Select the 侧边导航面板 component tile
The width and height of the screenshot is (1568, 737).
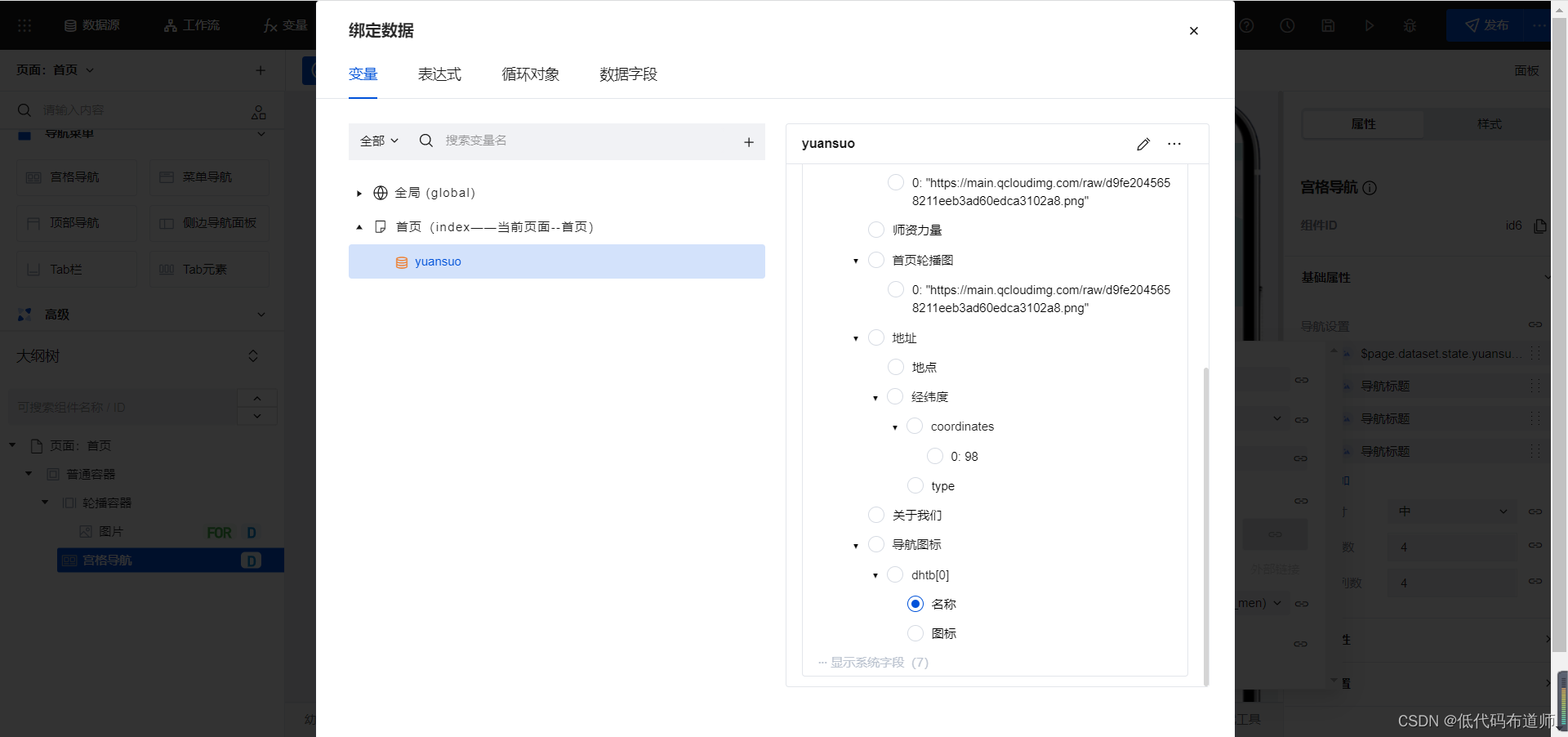(x=209, y=223)
